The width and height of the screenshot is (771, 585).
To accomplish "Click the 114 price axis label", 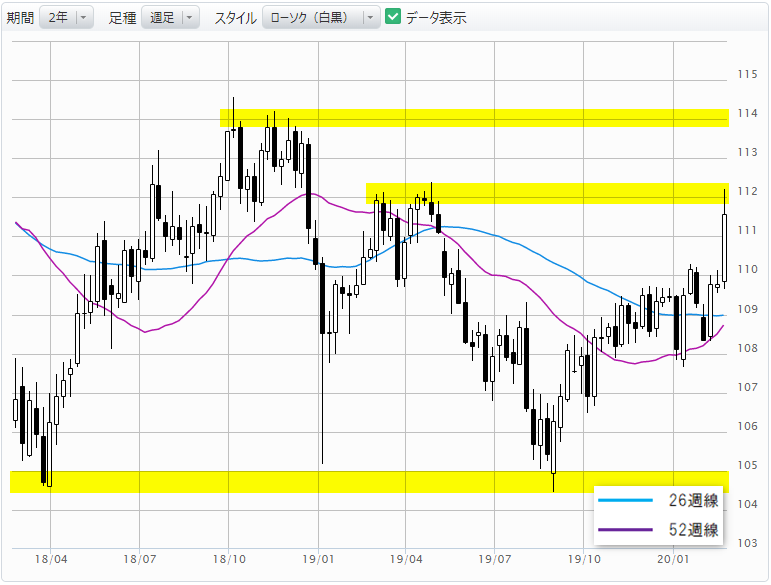I will pyautogui.click(x=747, y=114).
